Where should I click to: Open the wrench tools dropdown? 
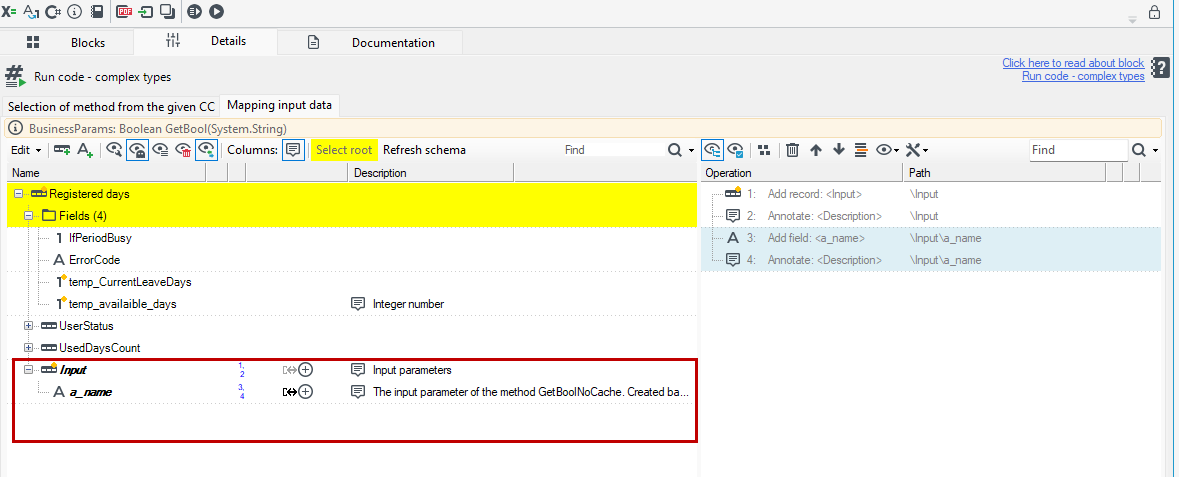917,150
